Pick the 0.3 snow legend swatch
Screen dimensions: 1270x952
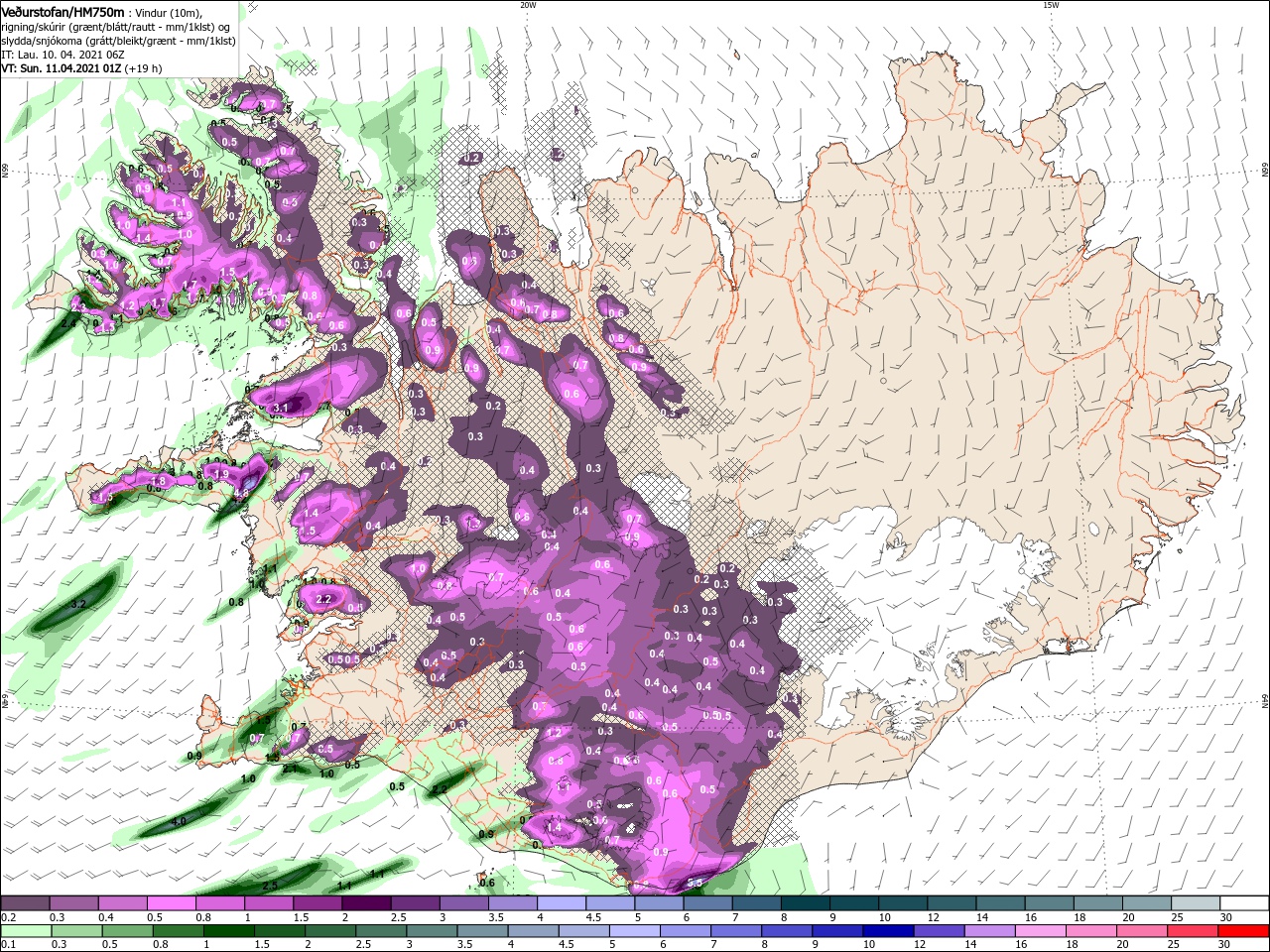point(73,903)
